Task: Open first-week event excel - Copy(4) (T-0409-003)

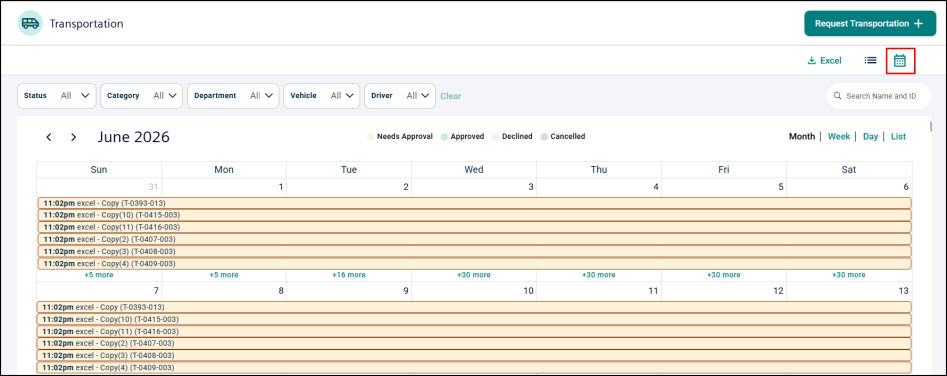Action: pos(475,264)
